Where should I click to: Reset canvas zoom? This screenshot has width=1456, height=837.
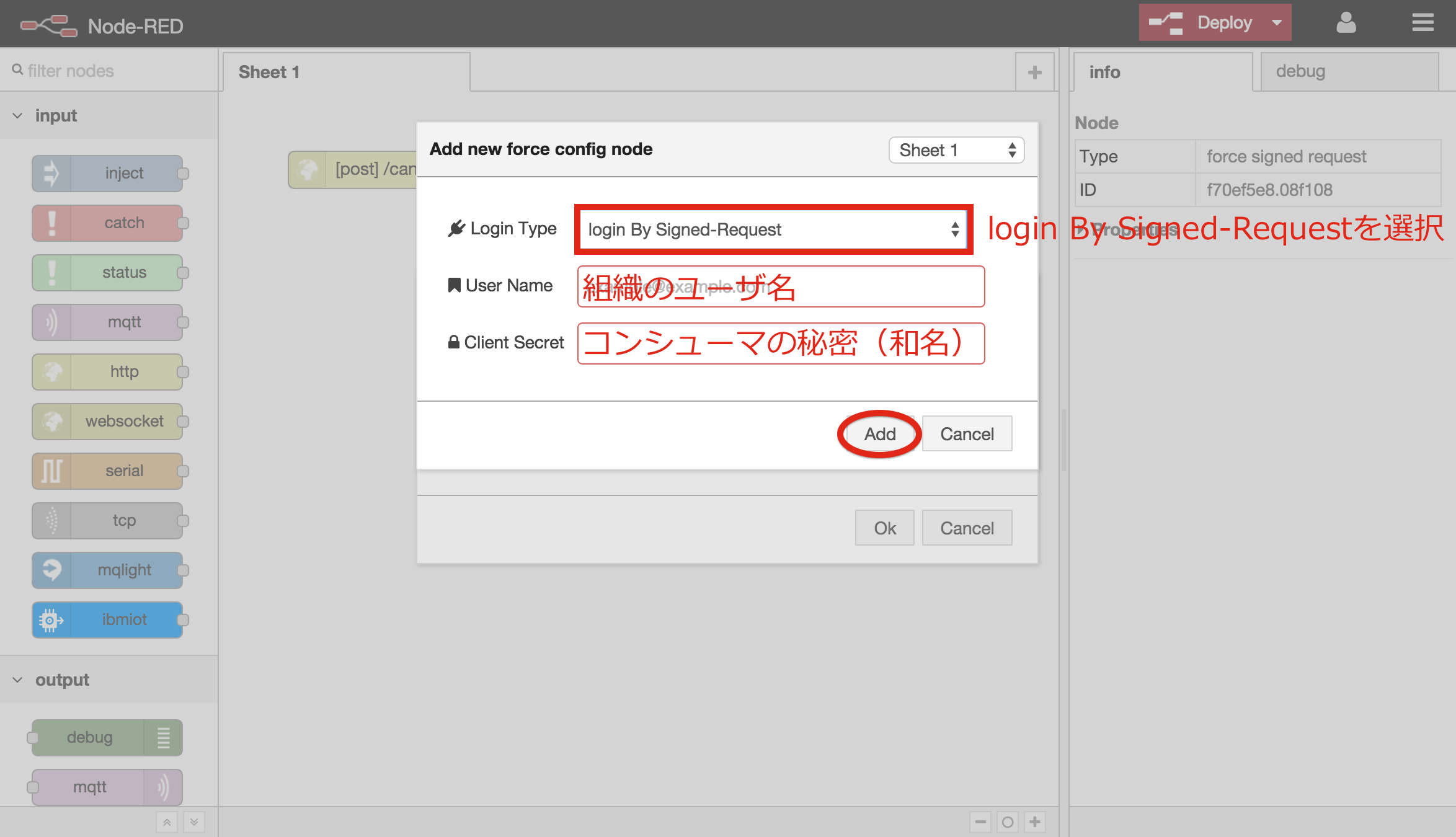(1008, 822)
